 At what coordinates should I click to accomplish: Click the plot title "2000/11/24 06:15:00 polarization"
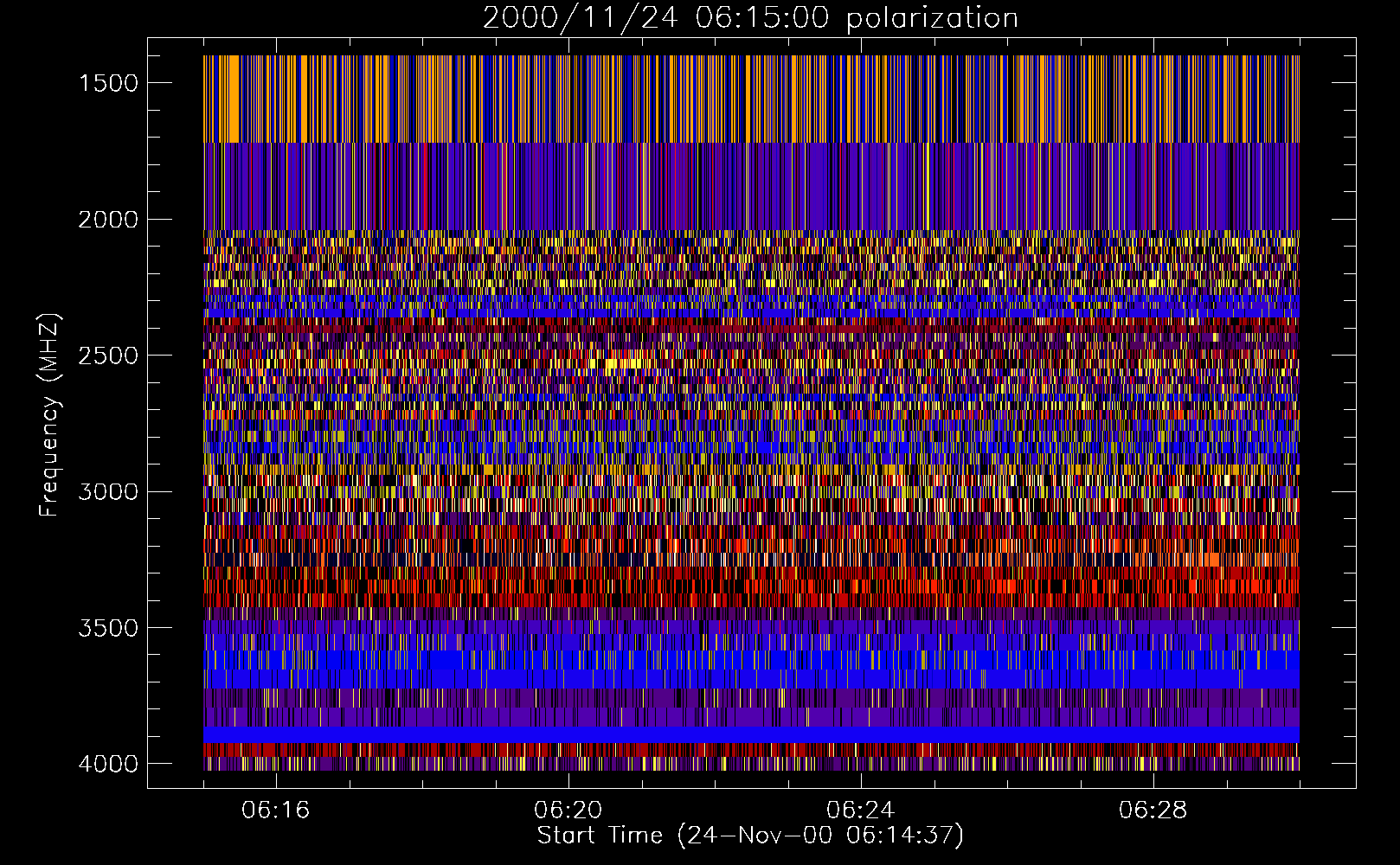pos(750,18)
